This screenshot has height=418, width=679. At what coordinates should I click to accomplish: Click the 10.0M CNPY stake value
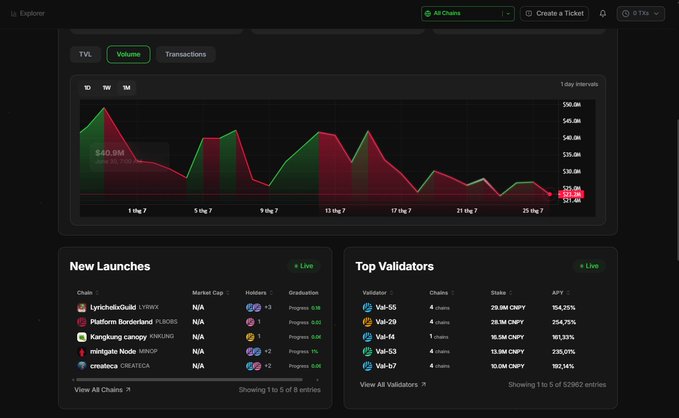(507, 366)
